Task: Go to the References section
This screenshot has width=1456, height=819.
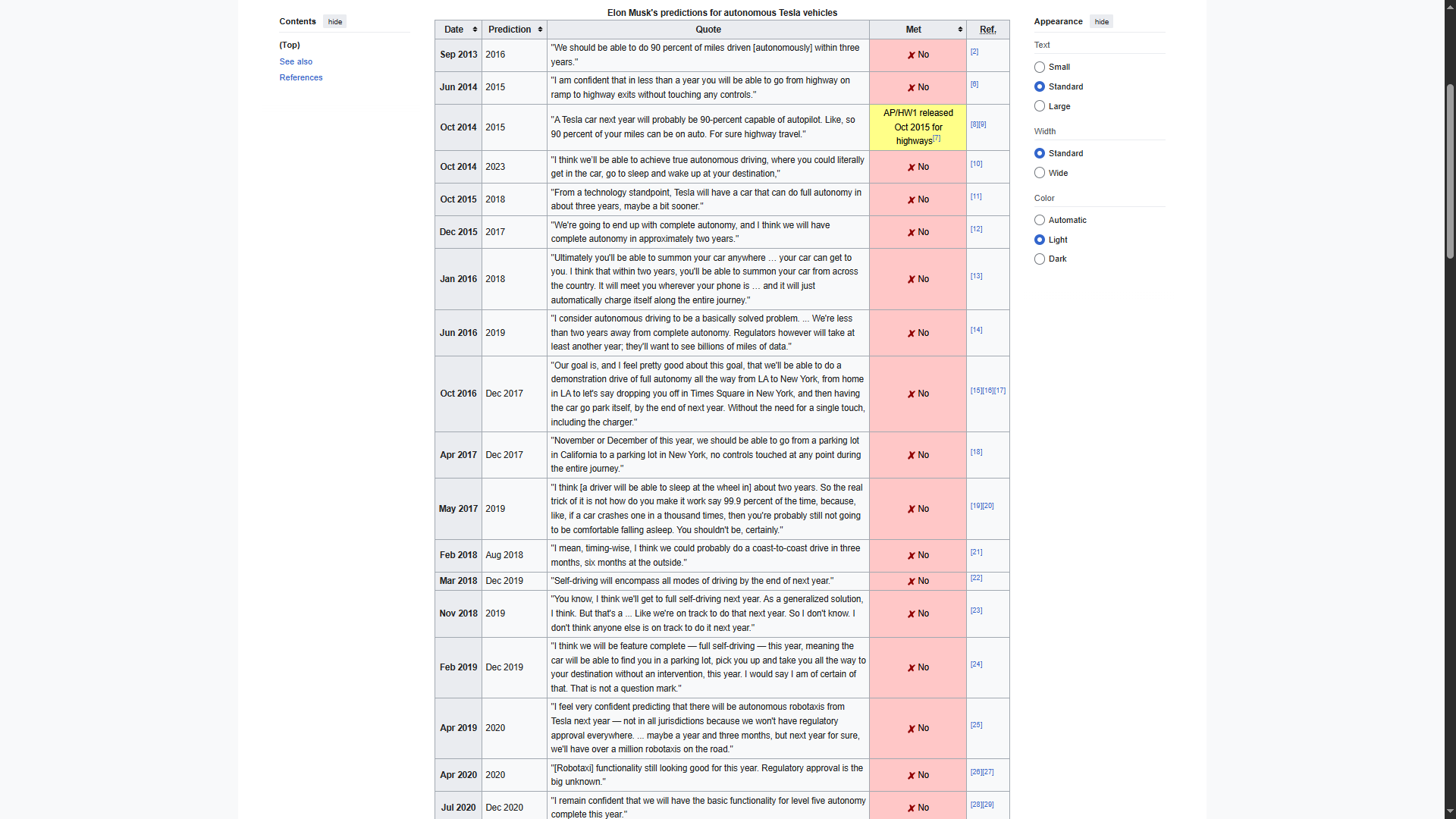Action: [x=301, y=78]
